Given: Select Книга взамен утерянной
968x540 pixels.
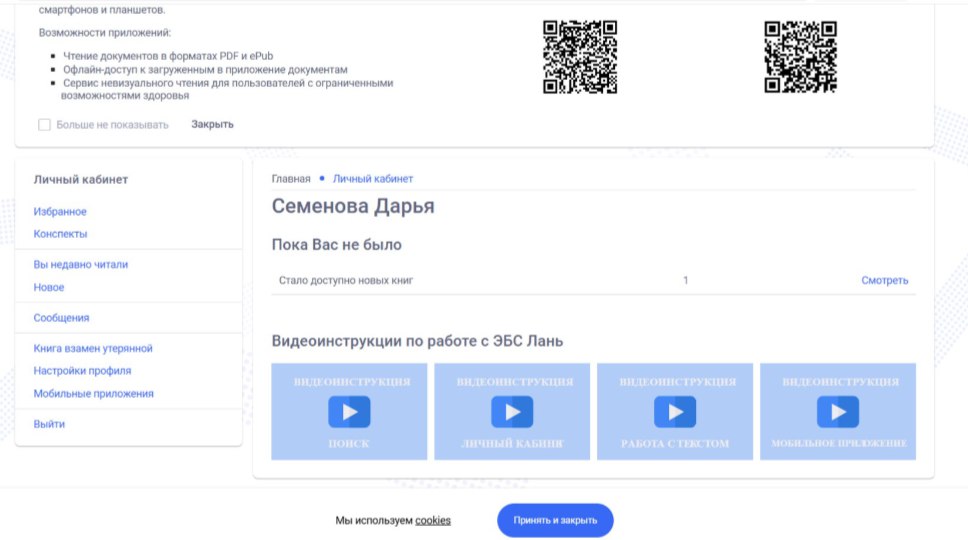Looking at the screenshot, I should tap(93, 349).
